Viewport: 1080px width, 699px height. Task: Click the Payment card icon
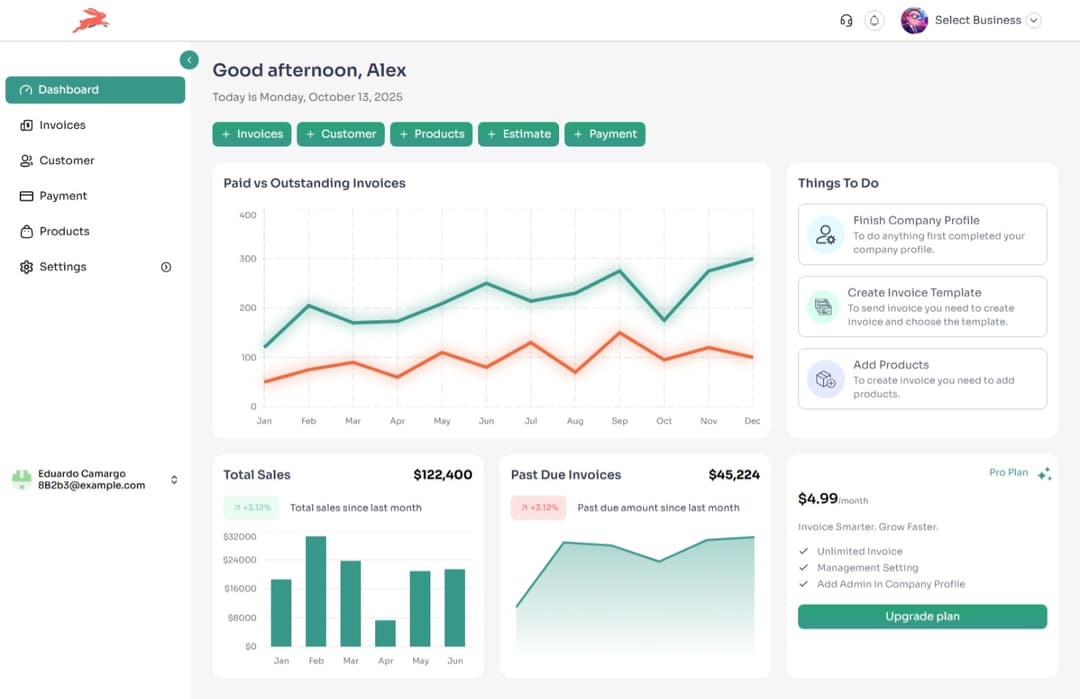coord(26,196)
